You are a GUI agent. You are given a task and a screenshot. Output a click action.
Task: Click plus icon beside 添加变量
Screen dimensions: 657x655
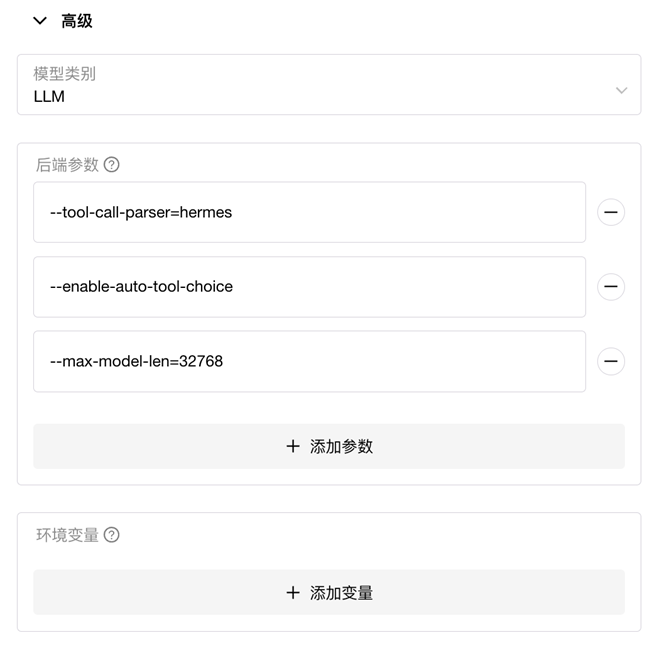[x=293, y=593]
